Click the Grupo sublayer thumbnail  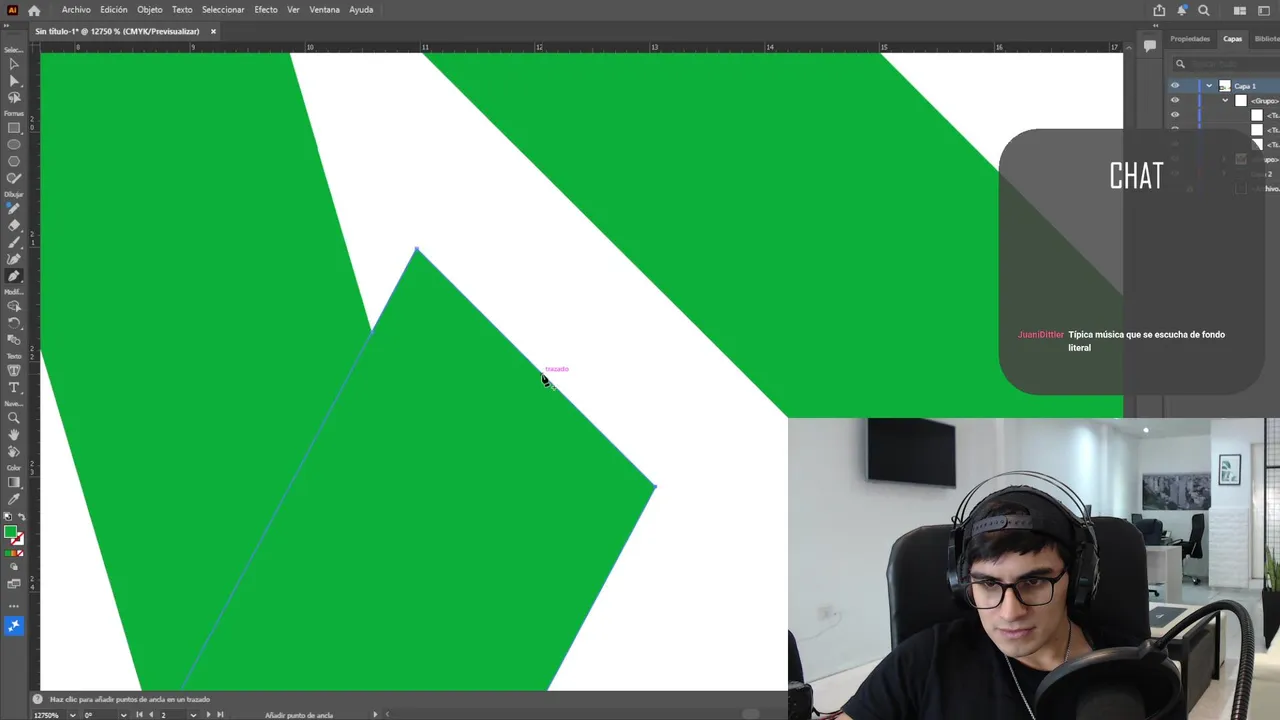(1241, 100)
